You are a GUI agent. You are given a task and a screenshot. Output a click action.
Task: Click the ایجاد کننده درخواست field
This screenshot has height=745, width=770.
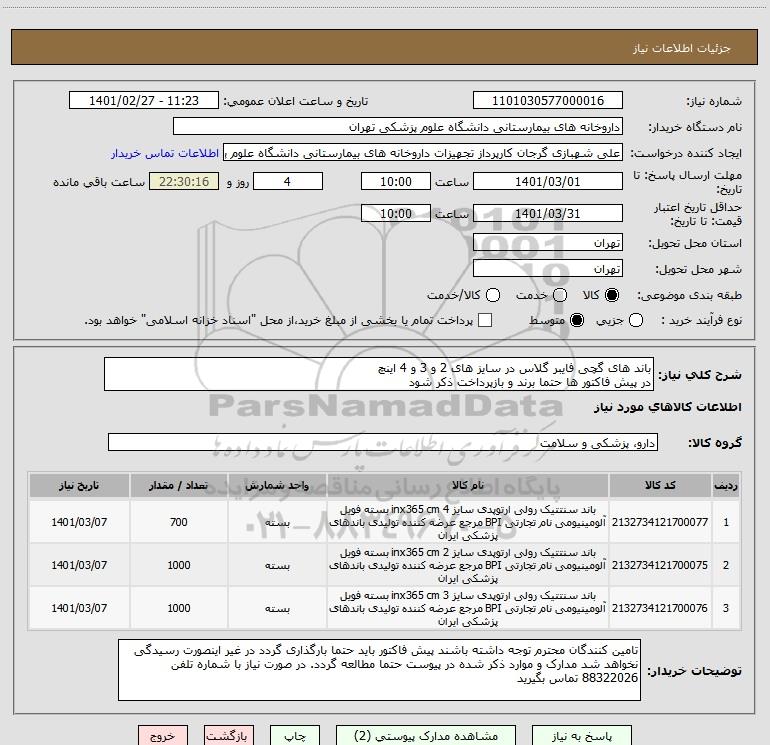pos(423,153)
